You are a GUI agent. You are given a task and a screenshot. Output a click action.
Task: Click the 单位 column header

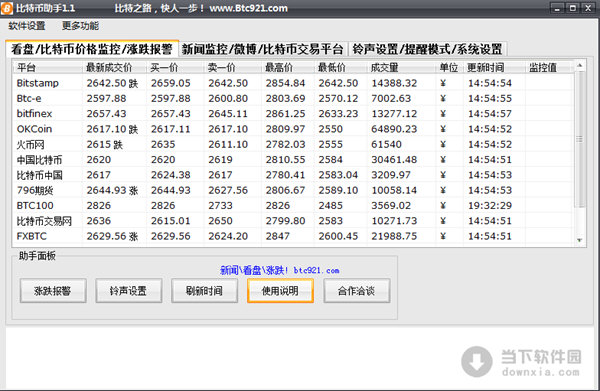(x=449, y=68)
